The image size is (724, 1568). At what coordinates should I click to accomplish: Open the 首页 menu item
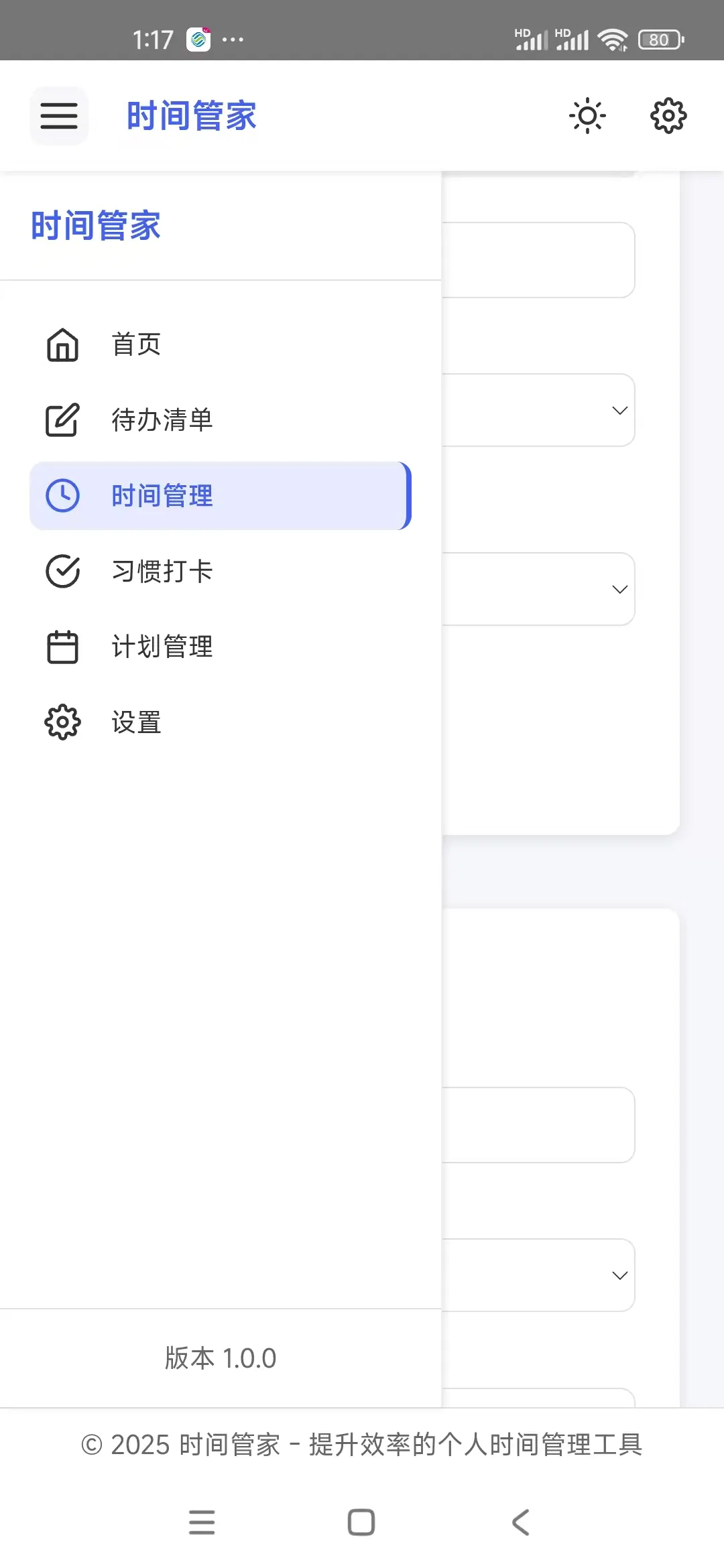pyautogui.click(x=221, y=345)
